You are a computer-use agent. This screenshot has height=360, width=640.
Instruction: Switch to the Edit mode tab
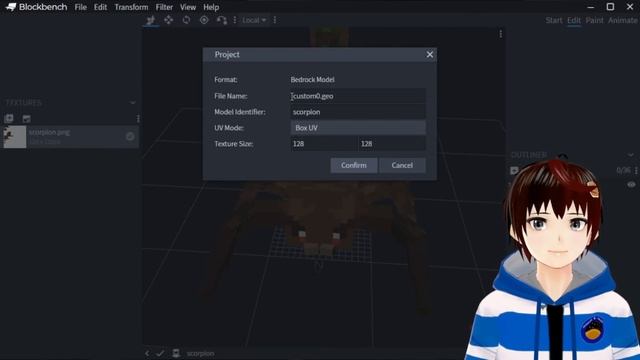pyautogui.click(x=573, y=20)
